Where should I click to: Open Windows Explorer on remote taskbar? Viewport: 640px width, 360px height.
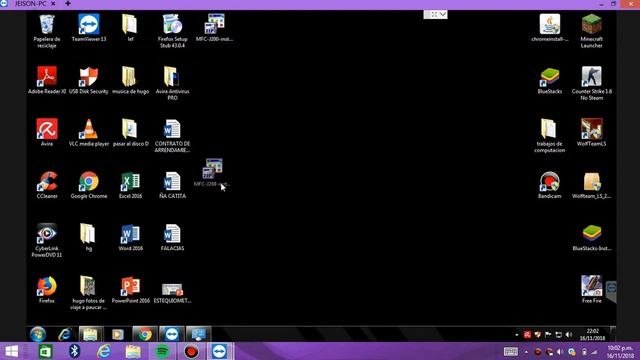90,334
